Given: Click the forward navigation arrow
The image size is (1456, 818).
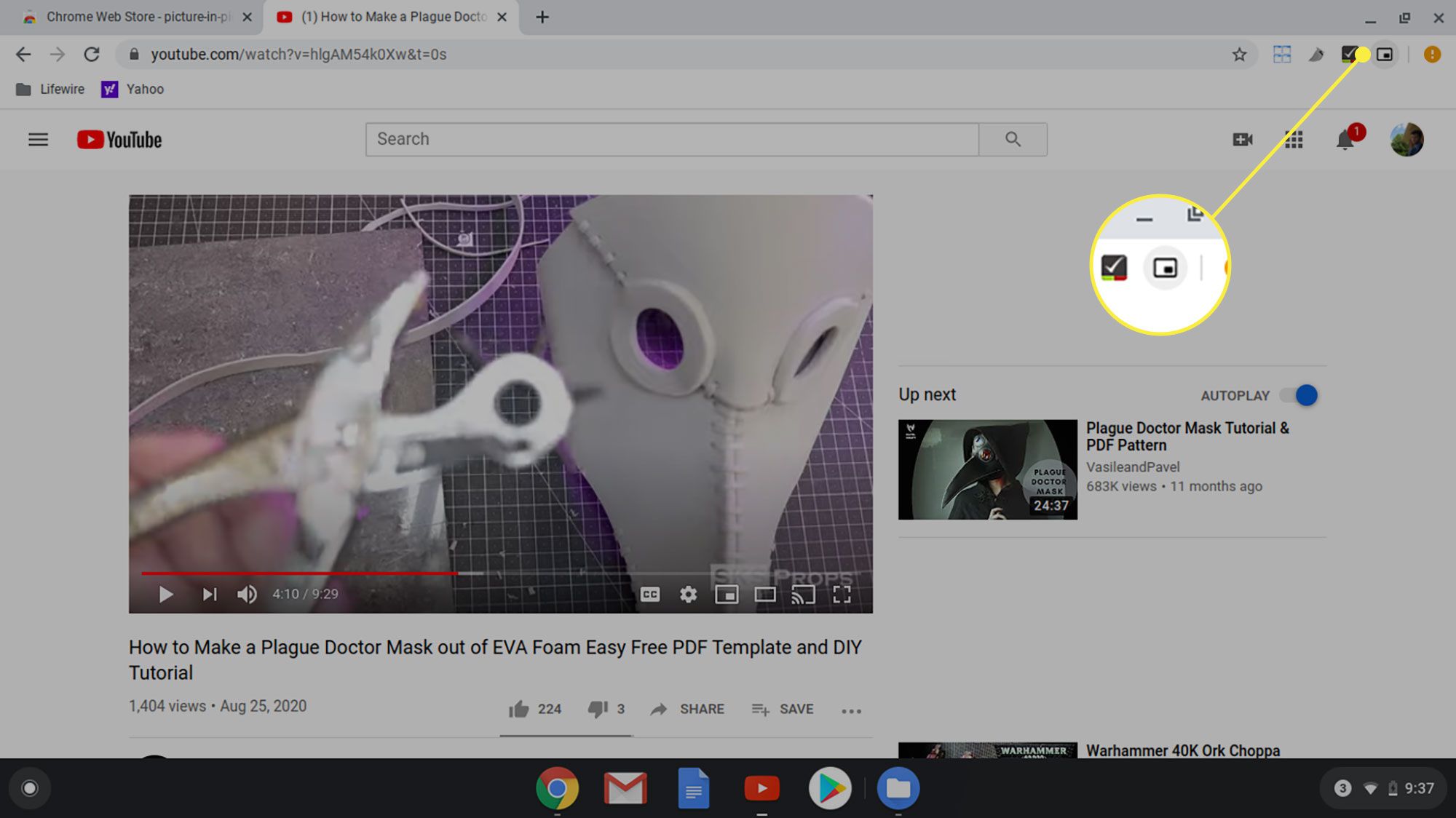Looking at the screenshot, I should click(58, 55).
